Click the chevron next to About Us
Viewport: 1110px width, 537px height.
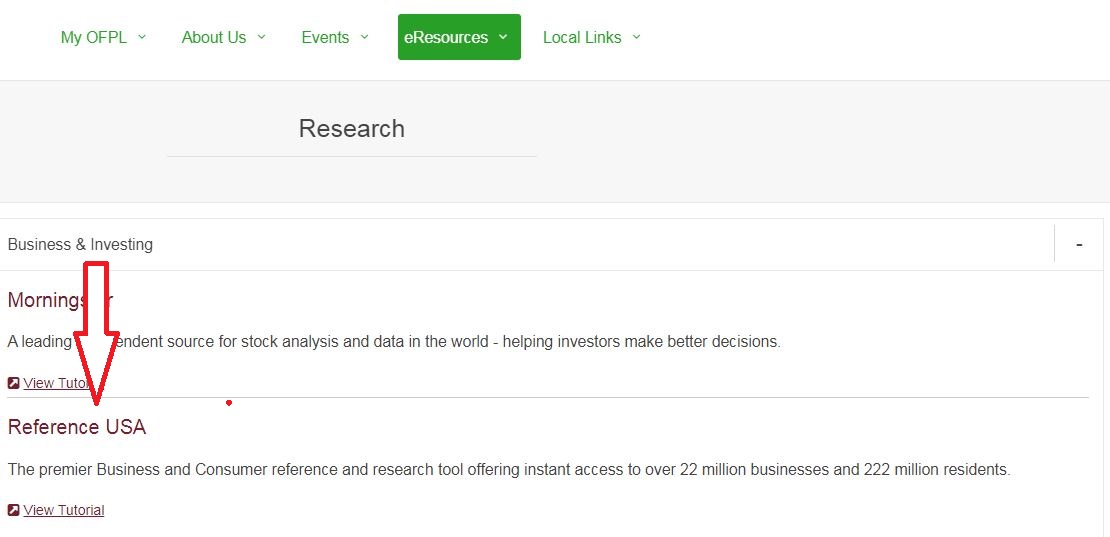click(x=261, y=37)
